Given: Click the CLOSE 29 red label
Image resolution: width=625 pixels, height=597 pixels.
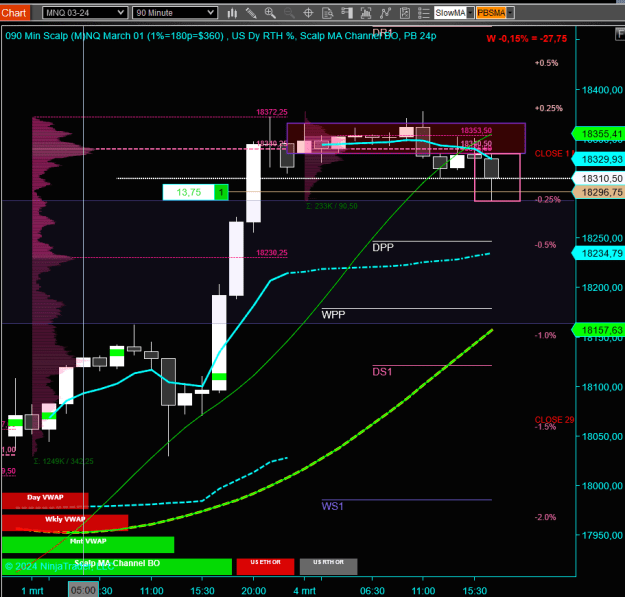Looking at the screenshot, I should 554,420.
